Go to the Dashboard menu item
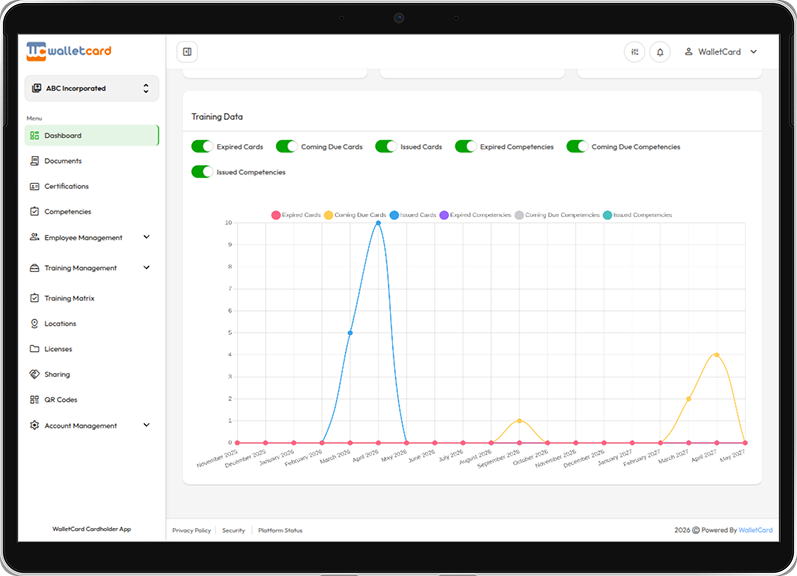The height and width of the screenshot is (576, 797). point(91,135)
